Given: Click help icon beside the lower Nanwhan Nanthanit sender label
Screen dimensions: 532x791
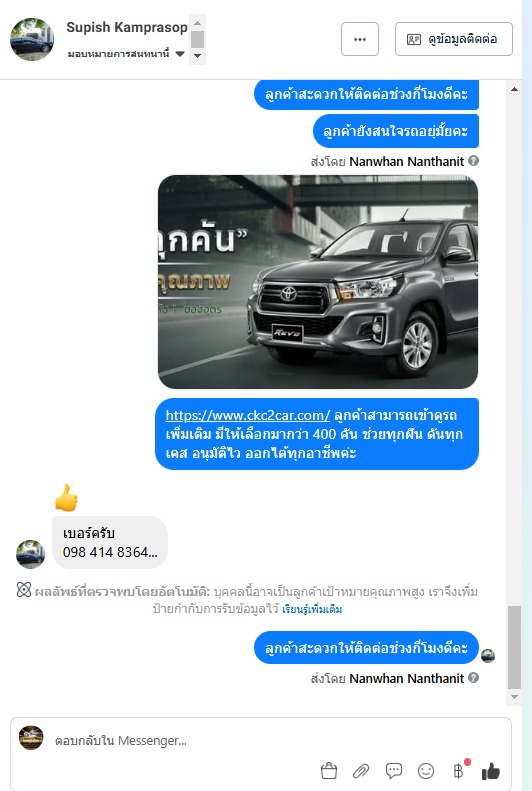Looking at the screenshot, I should pyautogui.click(x=473, y=677).
